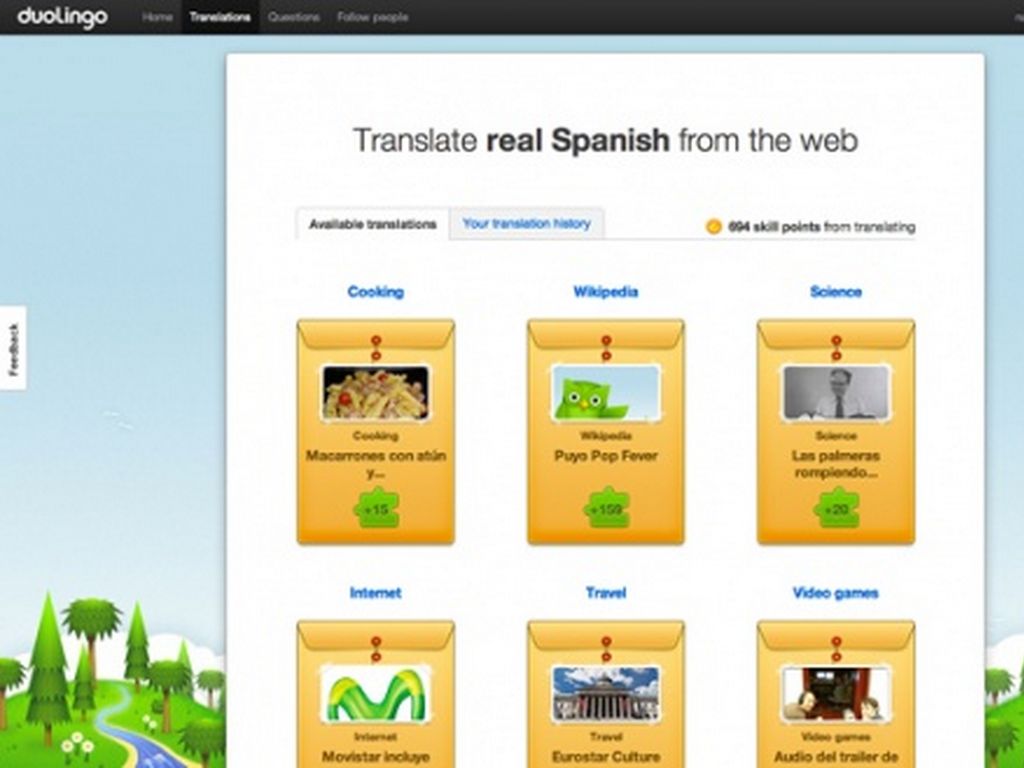Viewport: 1024px width, 768px height.
Task: Open the Movistar logo thumbnail
Action: 376,694
